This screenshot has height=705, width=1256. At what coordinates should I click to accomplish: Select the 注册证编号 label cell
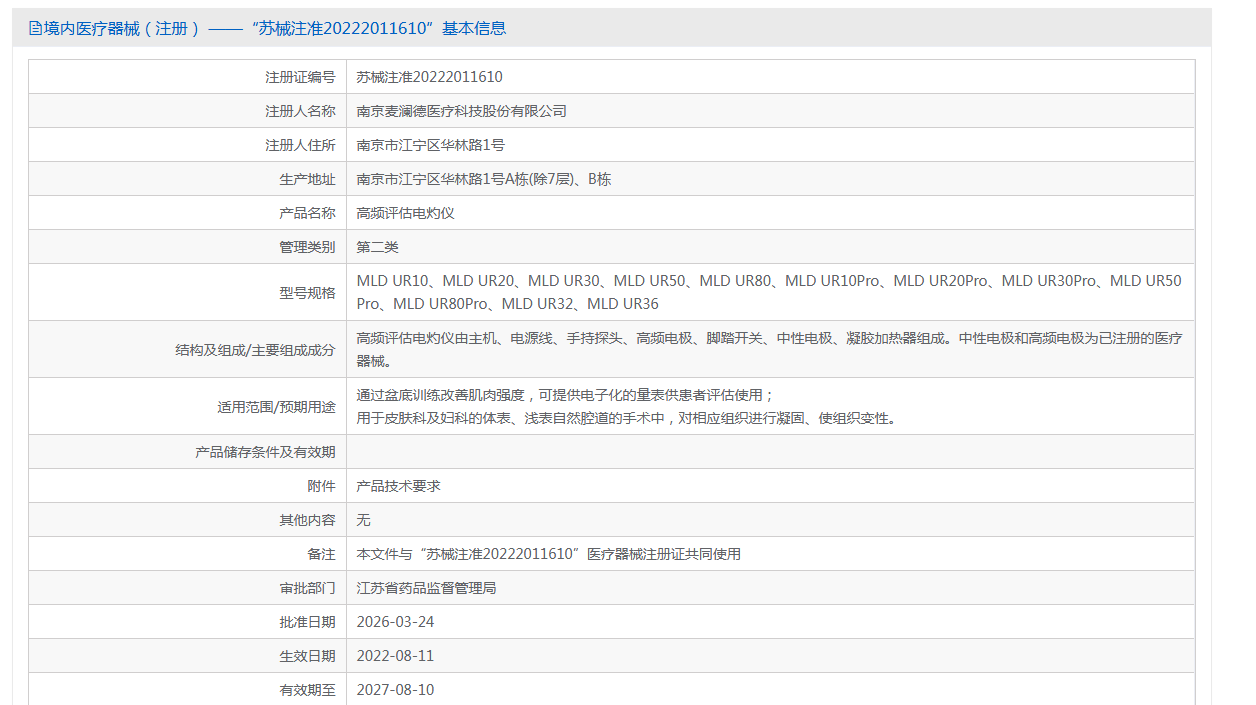[188, 77]
